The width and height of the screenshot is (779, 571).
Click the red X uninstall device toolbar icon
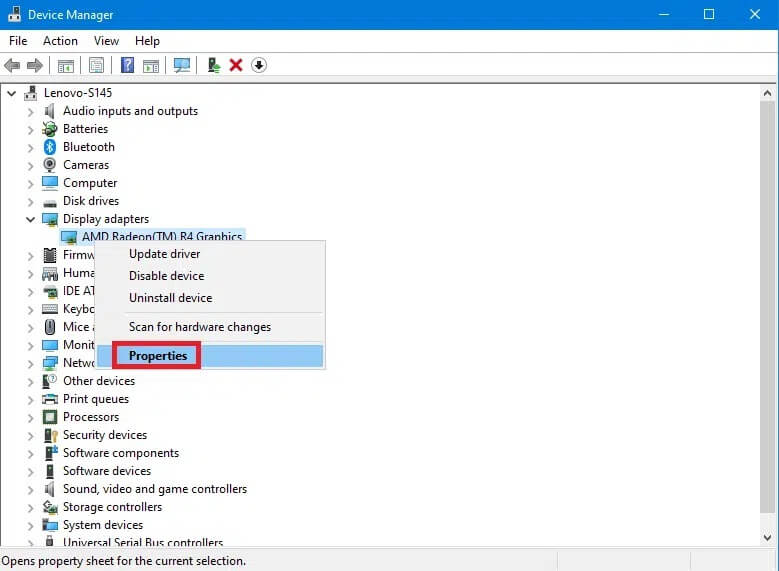(236, 66)
